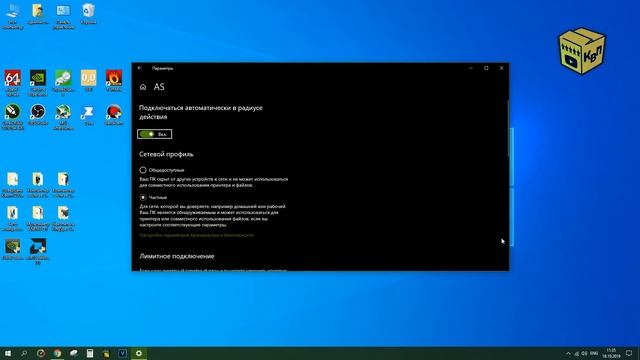Image resolution: width=640 pixels, height=360 pixels.
Task: Open the volume tray icon
Action: pos(584,353)
